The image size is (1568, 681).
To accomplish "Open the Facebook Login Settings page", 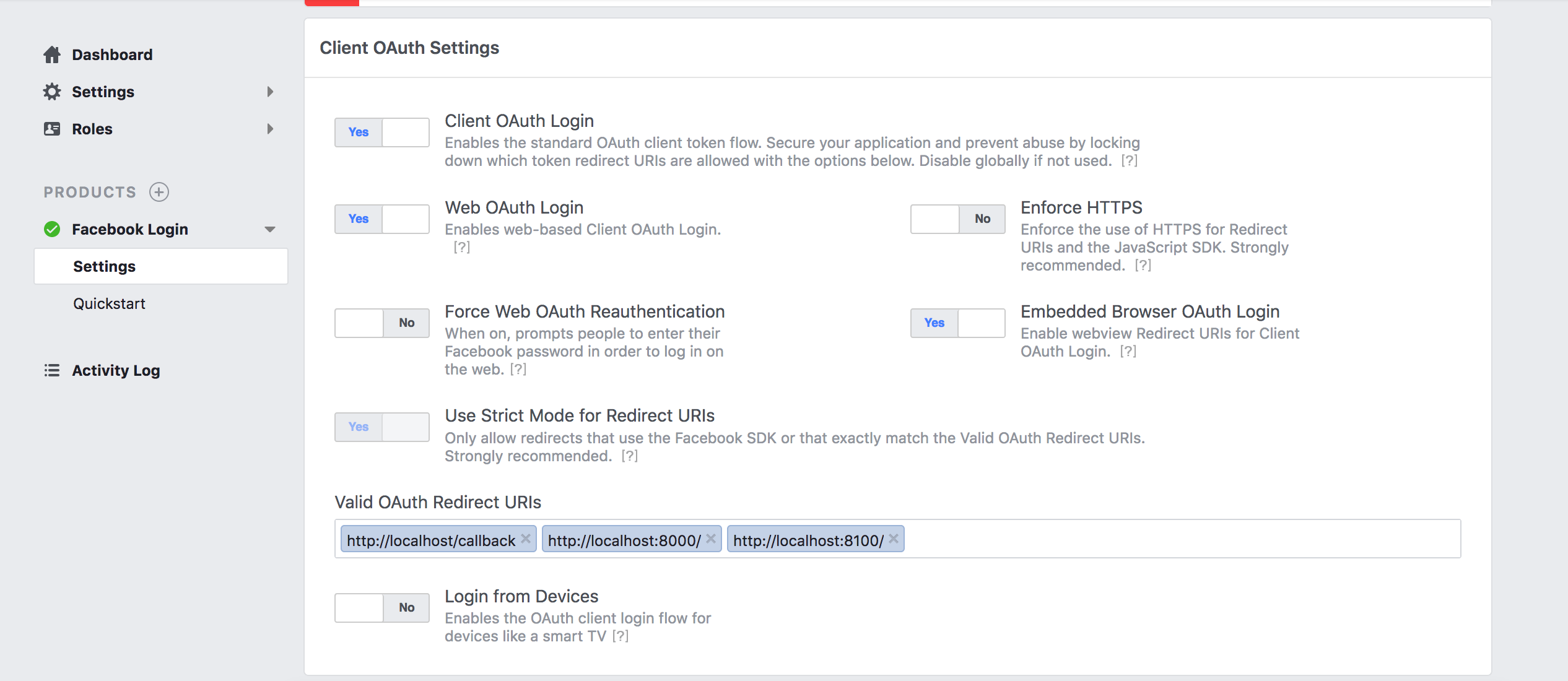I will 104,266.
